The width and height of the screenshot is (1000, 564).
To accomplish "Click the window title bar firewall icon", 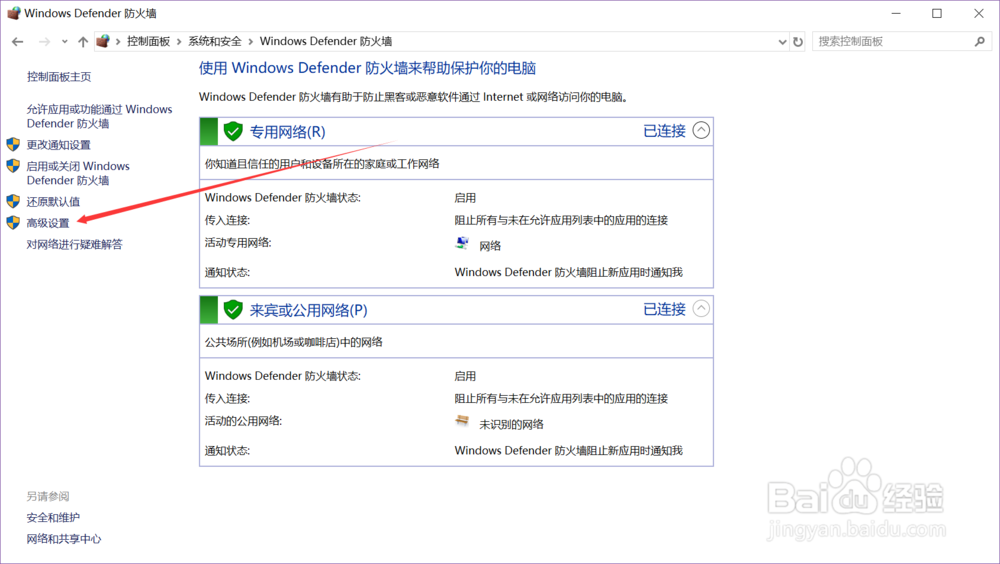I will click(13, 13).
